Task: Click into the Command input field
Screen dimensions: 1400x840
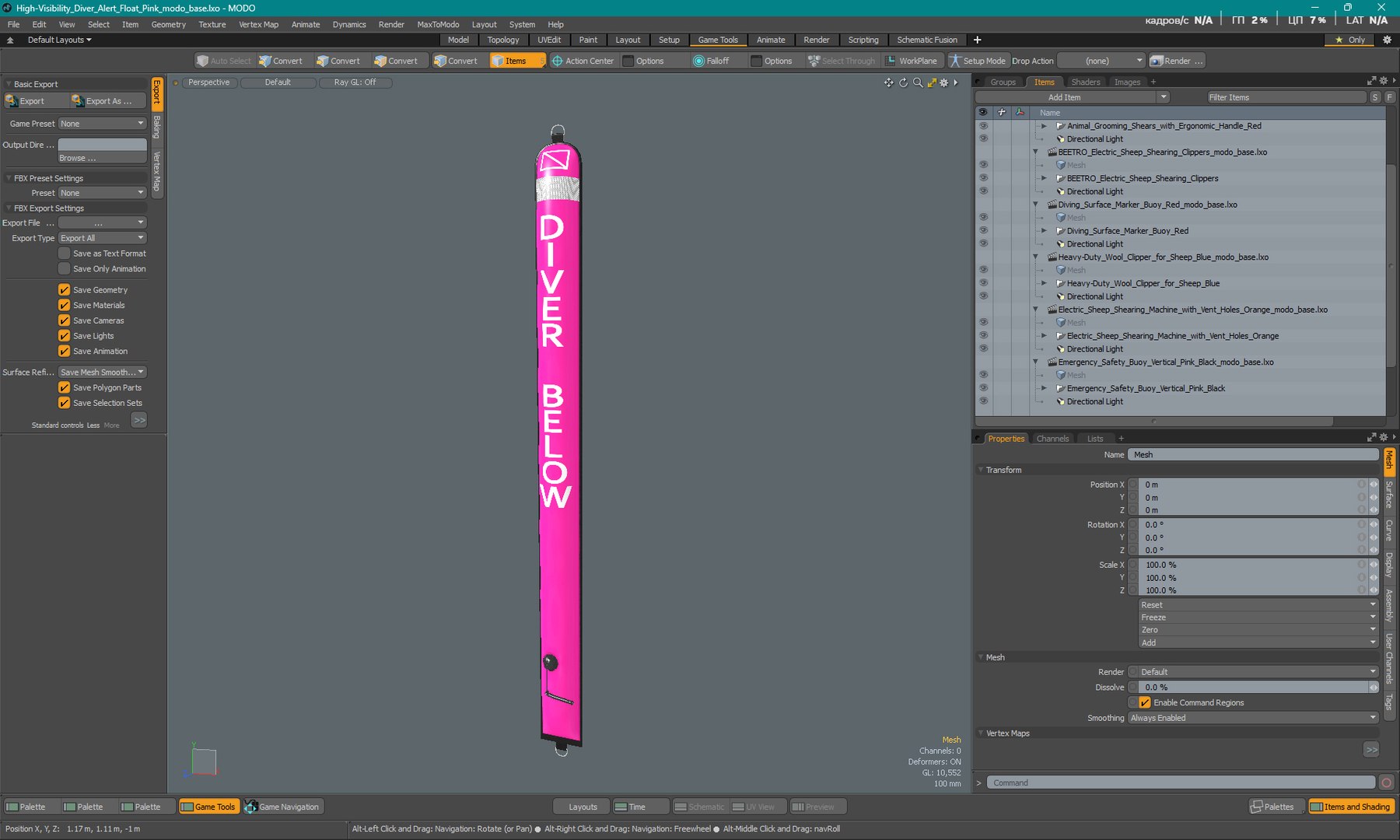Action: [x=1181, y=782]
